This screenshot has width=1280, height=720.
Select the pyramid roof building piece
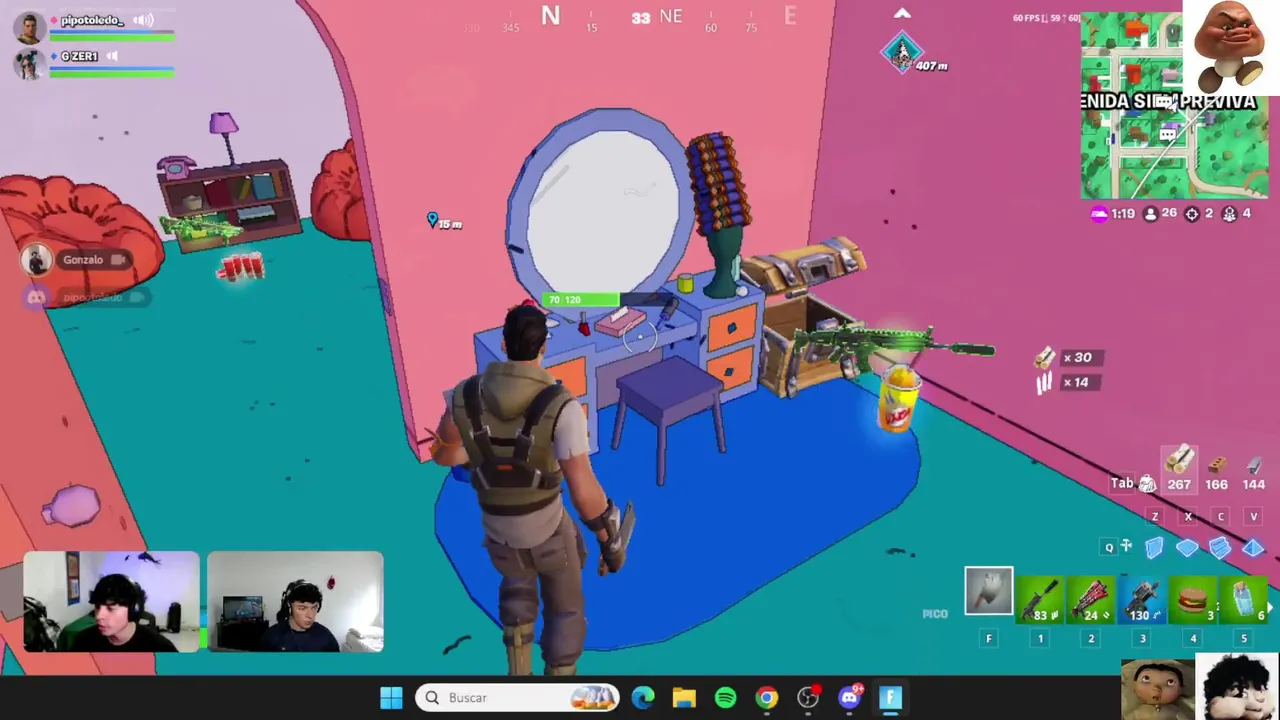pos(1253,548)
